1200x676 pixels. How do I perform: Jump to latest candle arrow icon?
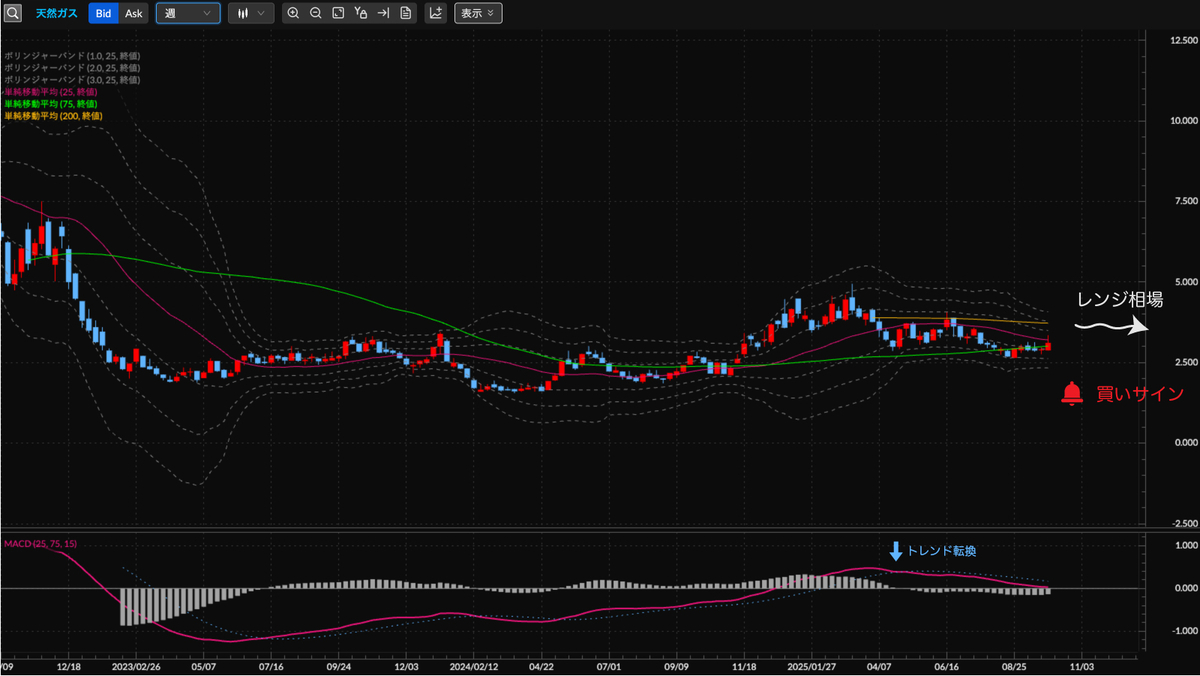(x=383, y=13)
